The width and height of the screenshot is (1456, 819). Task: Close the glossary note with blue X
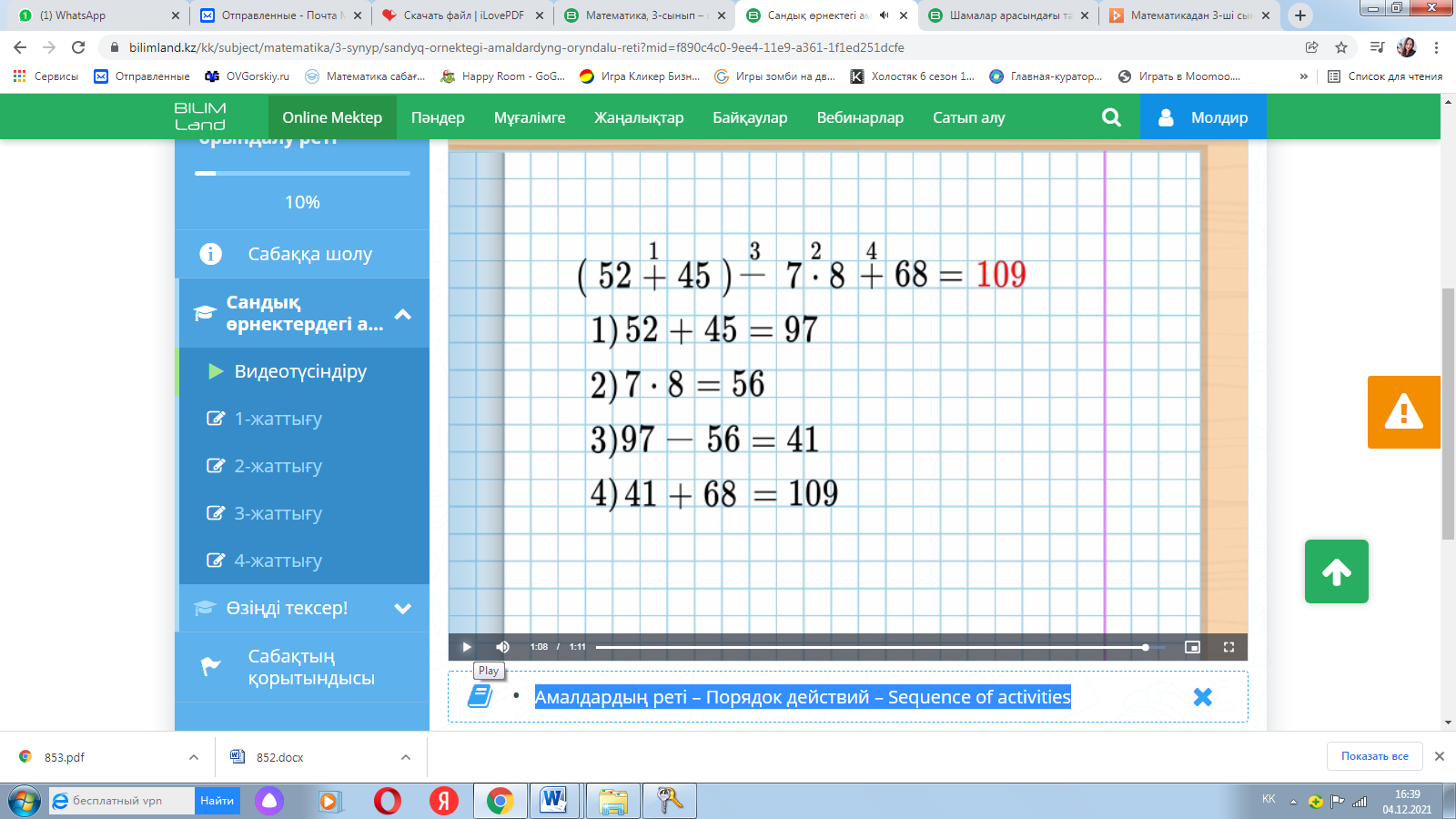(x=1203, y=697)
